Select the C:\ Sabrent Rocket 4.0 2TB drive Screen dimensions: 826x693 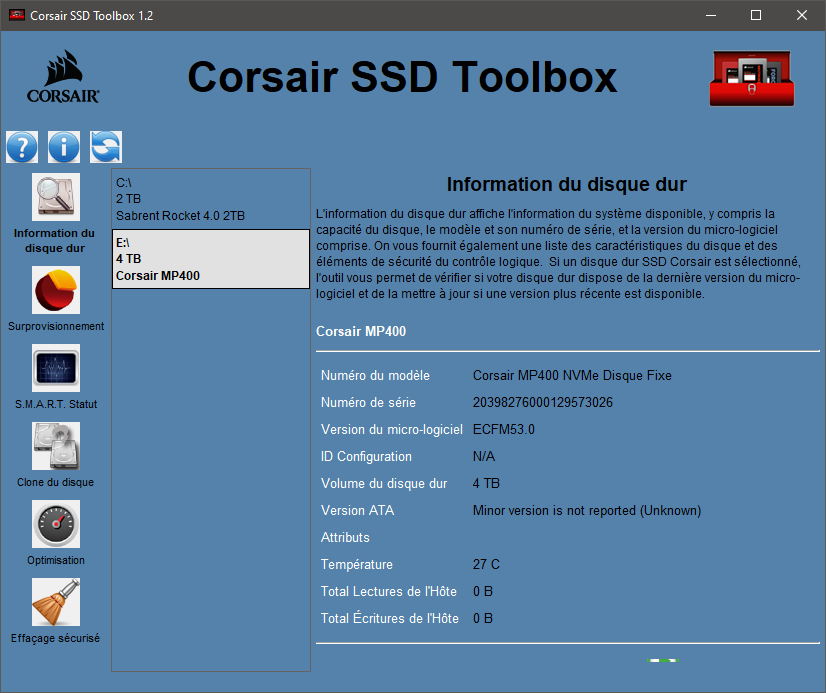[x=211, y=199]
